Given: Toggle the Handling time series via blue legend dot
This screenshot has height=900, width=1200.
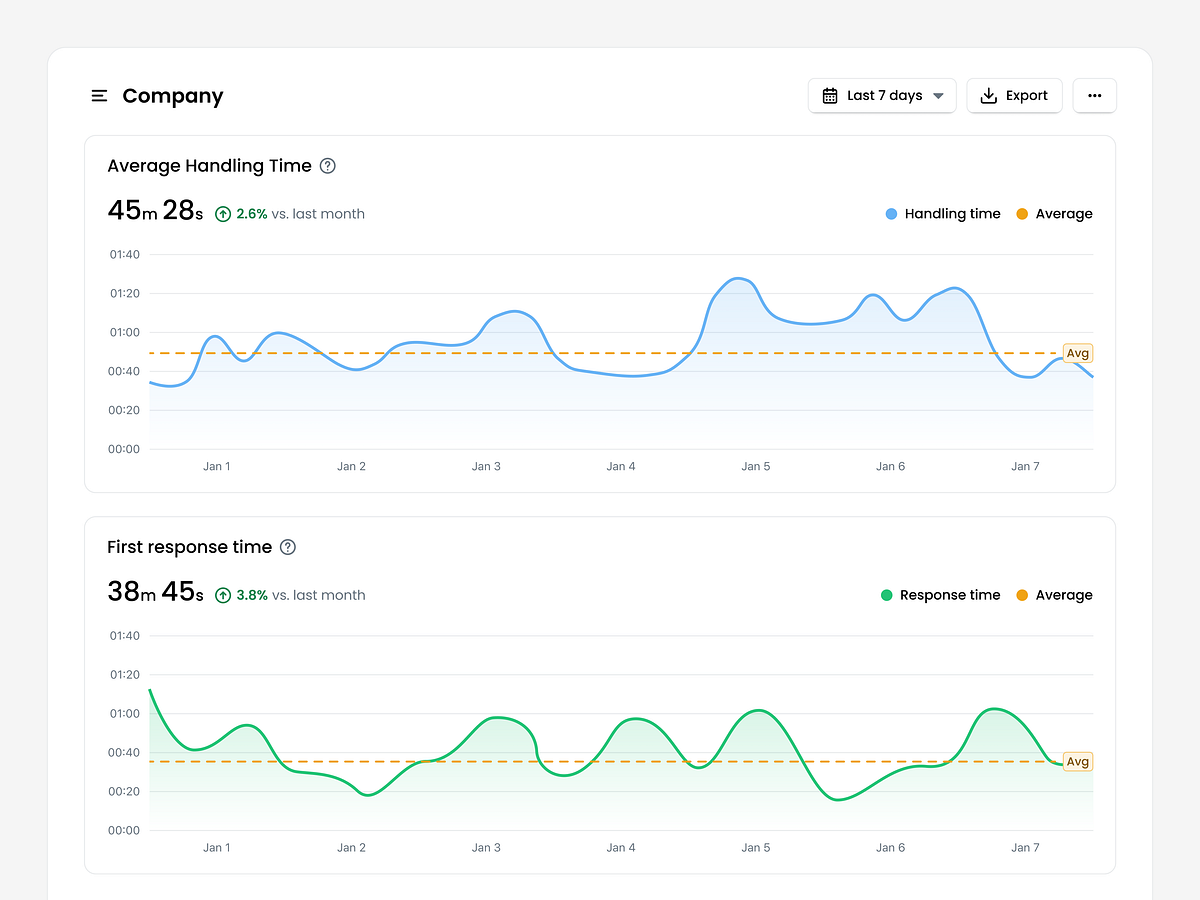Looking at the screenshot, I should tap(890, 213).
